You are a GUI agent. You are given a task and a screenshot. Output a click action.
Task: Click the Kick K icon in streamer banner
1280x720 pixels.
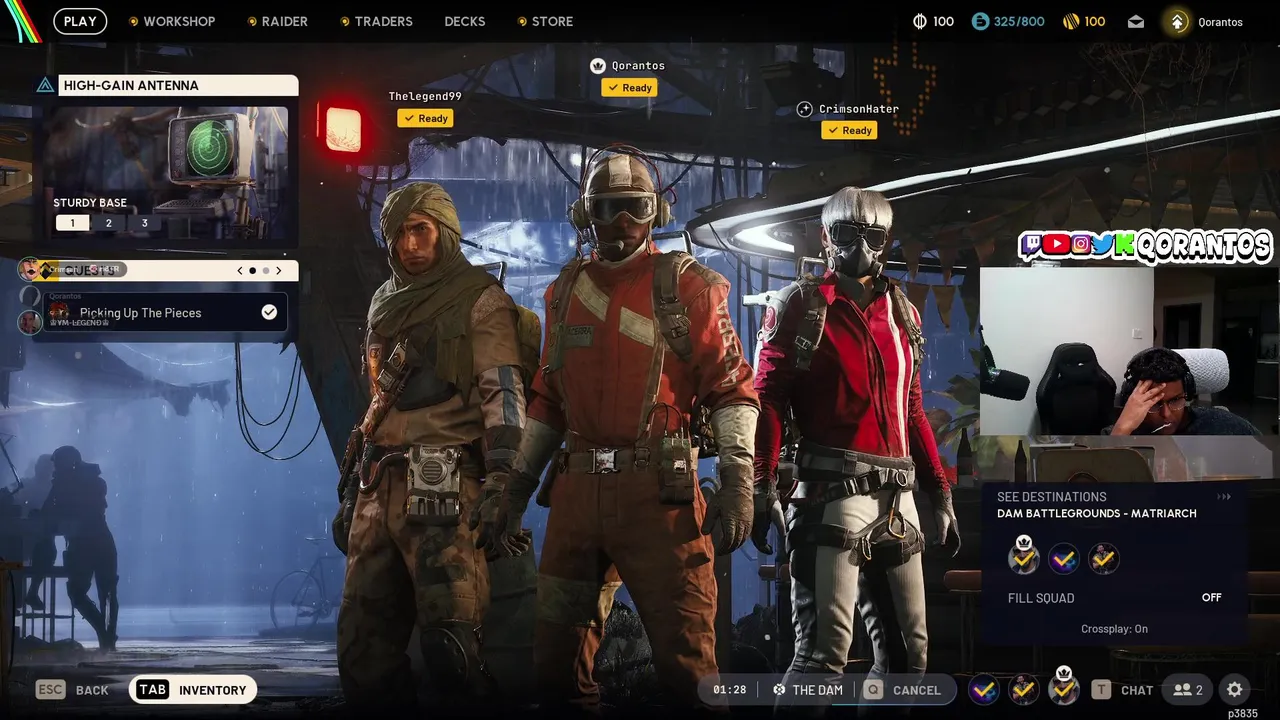click(x=1126, y=244)
